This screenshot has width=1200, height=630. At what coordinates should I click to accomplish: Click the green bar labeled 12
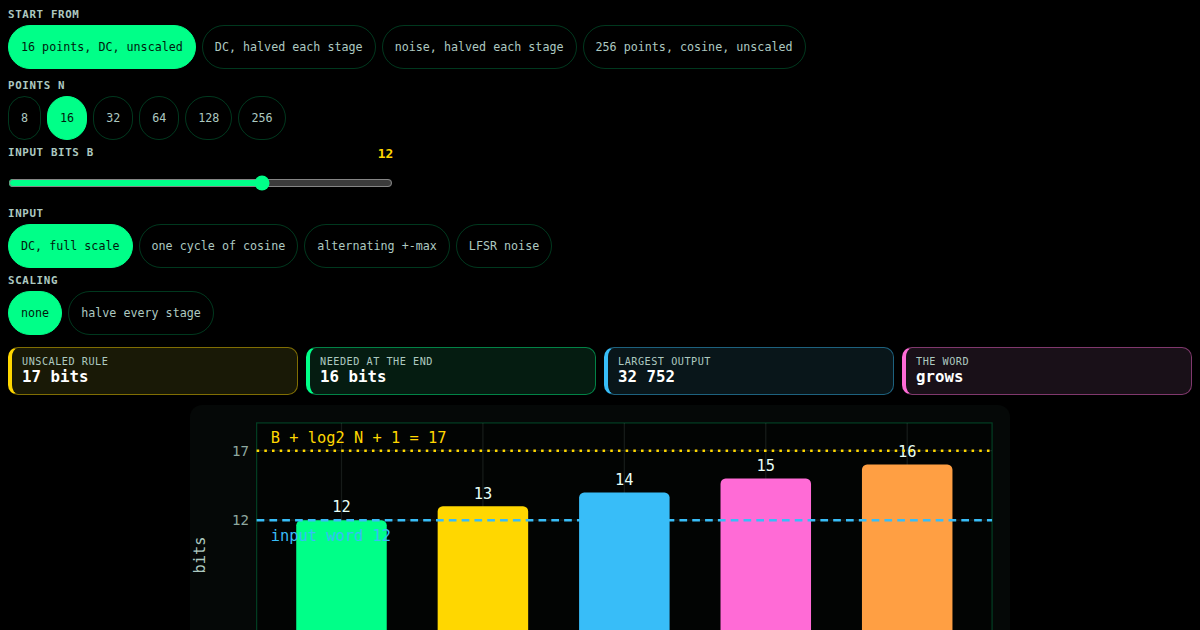tap(341, 575)
